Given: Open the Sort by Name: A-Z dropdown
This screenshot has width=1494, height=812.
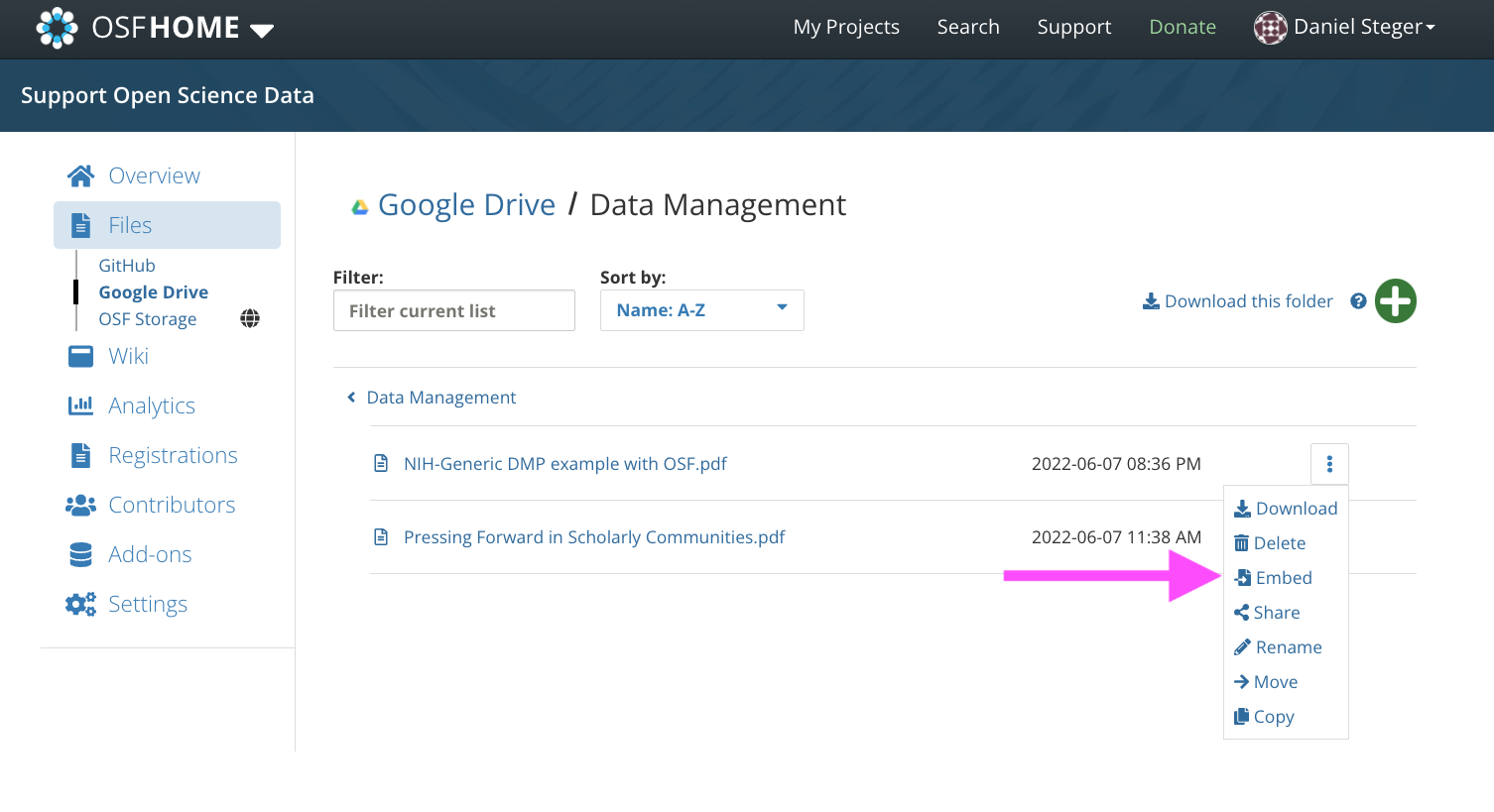Looking at the screenshot, I should click(x=702, y=310).
